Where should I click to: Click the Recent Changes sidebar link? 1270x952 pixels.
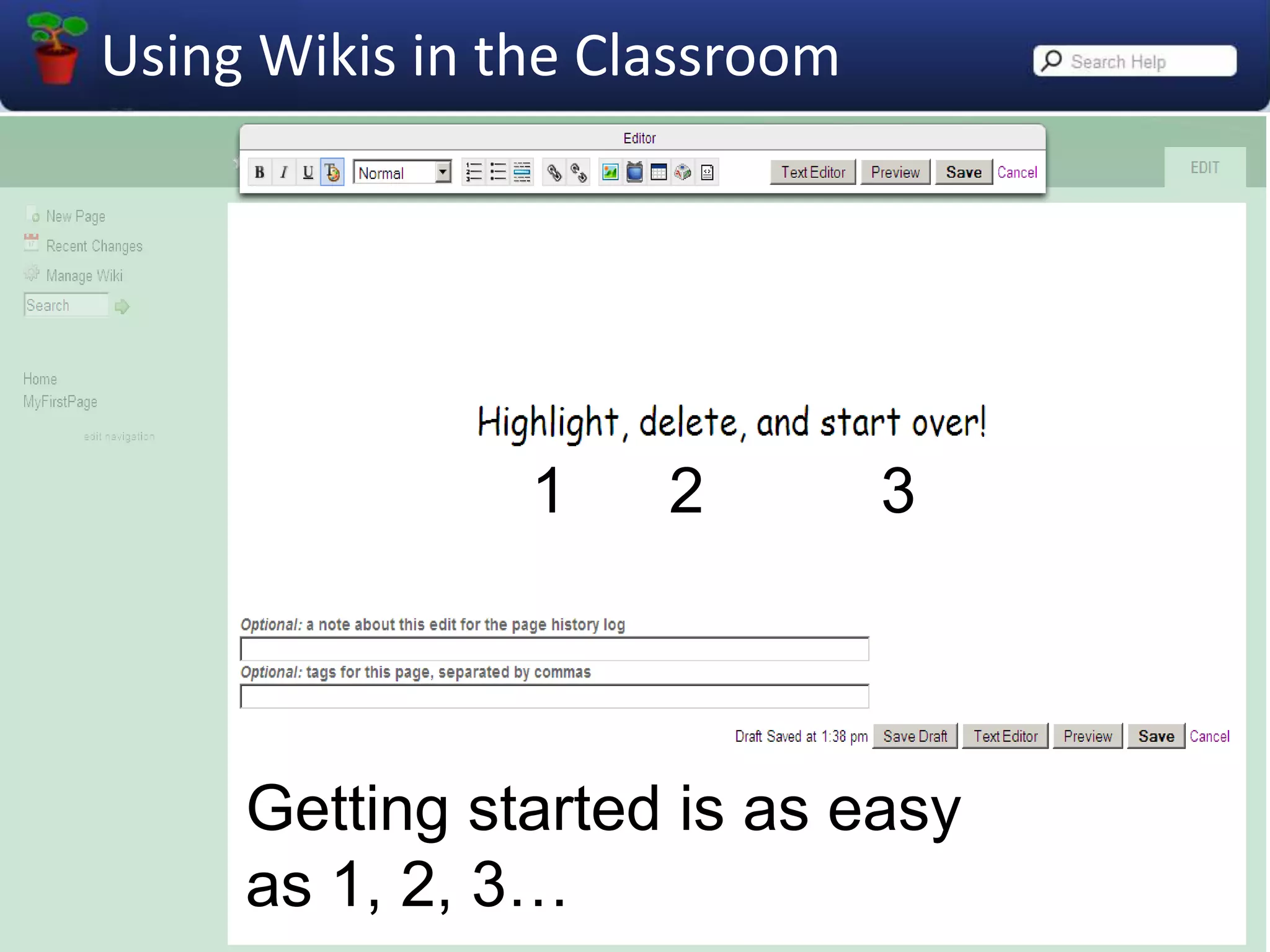tap(94, 246)
